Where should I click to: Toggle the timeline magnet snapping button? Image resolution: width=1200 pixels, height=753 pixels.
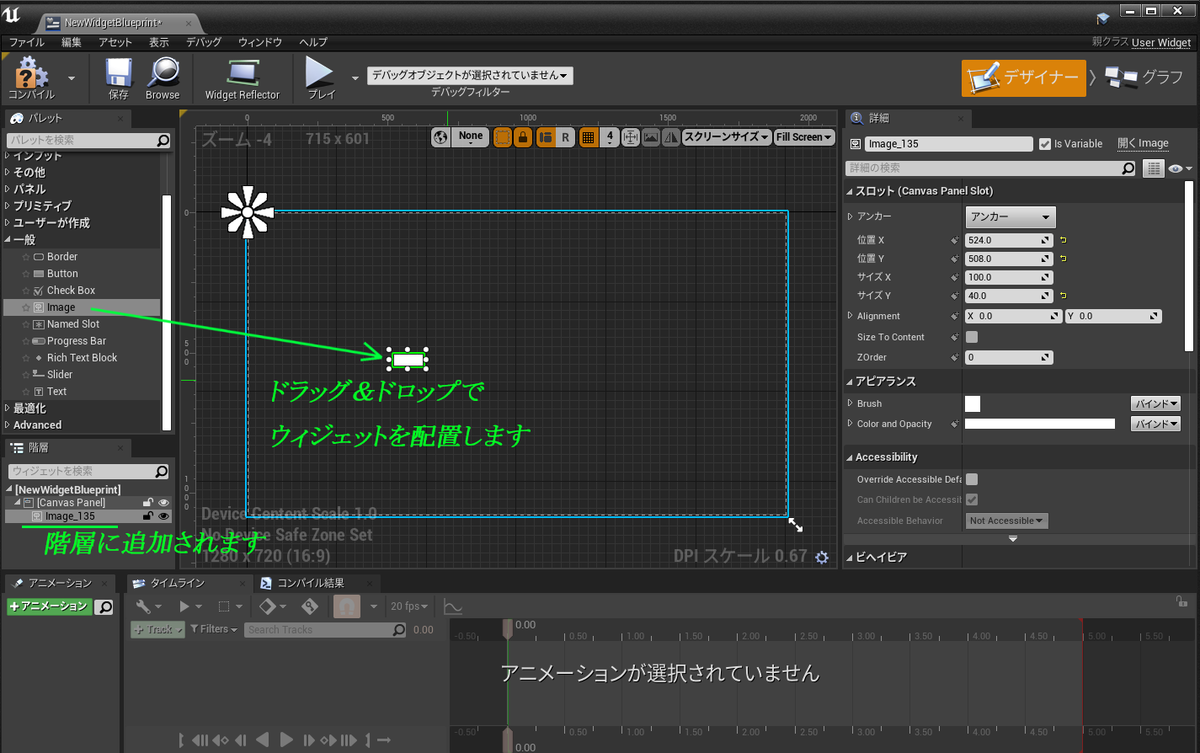[347, 606]
